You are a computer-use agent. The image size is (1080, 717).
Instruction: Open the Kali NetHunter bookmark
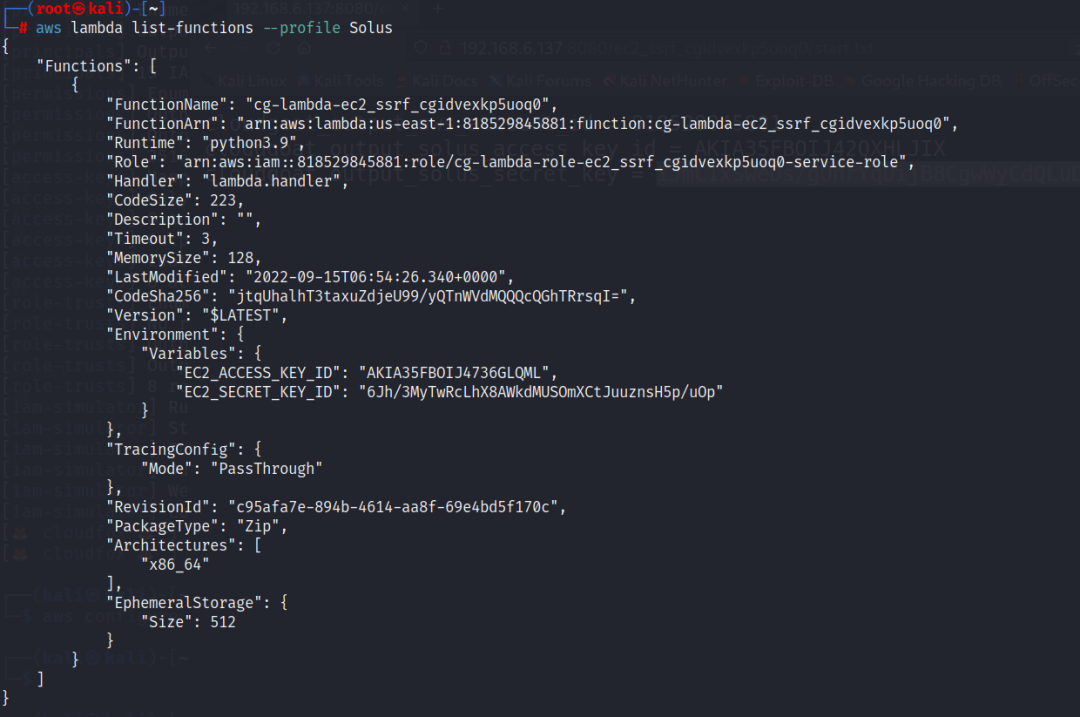(x=670, y=81)
